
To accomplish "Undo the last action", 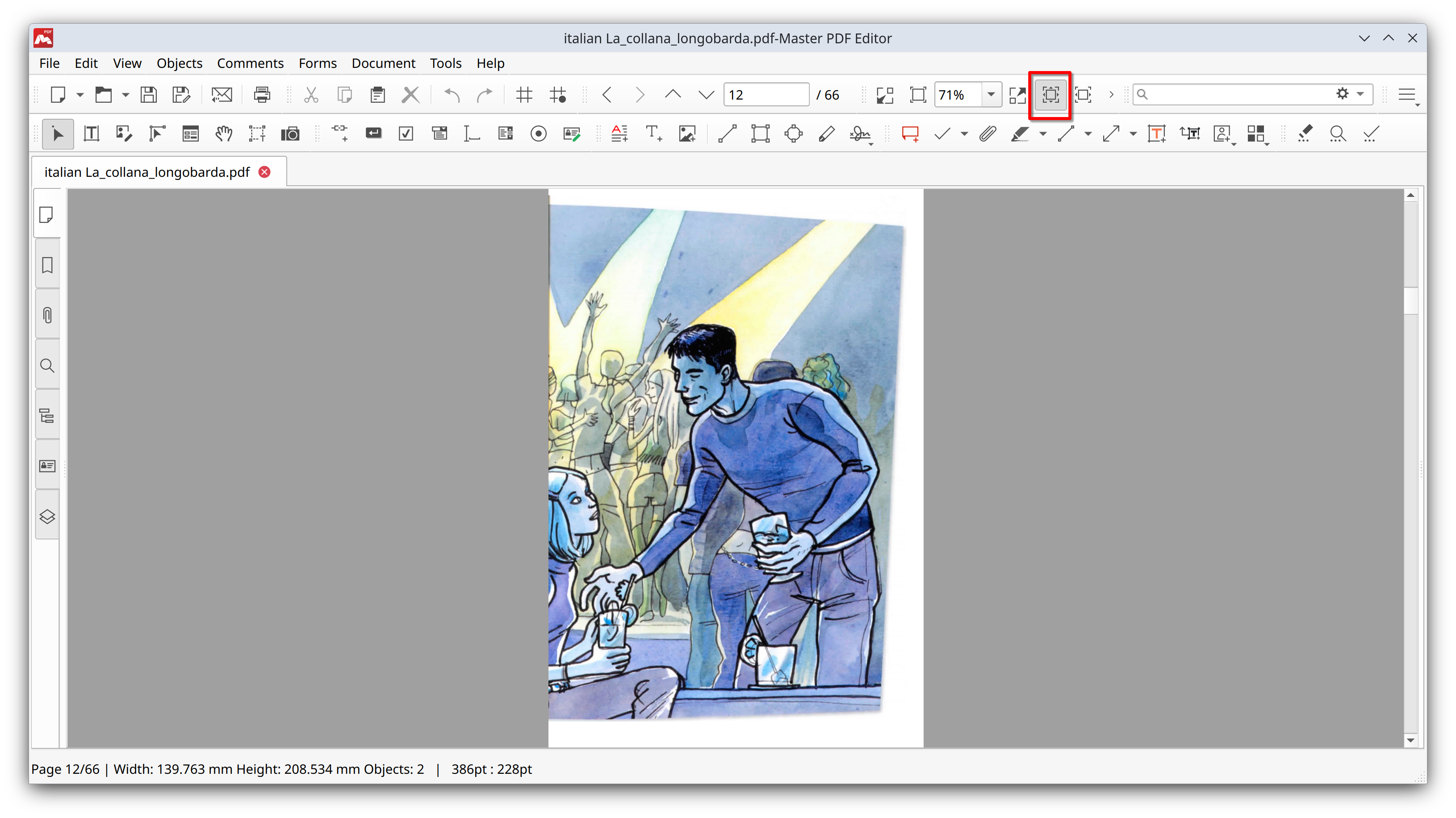I will pyautogui.click(x=452, y=94).
